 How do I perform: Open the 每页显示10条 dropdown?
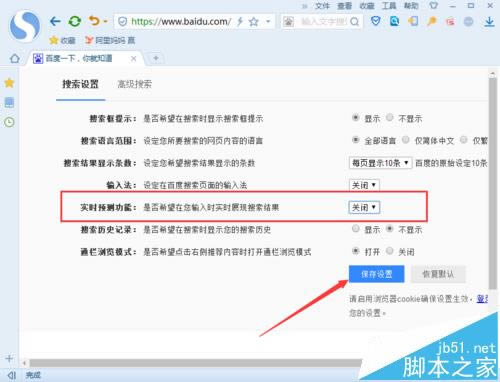pos(380,163)
